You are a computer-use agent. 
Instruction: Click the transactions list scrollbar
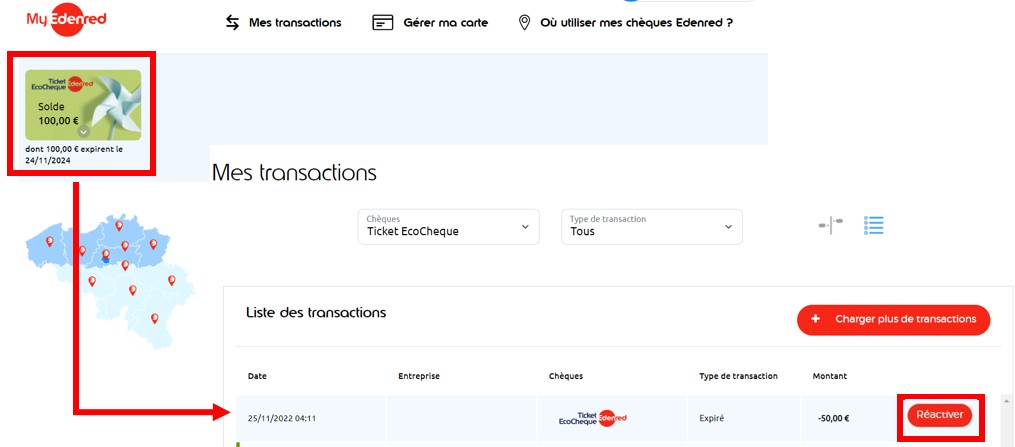pyautogui.click(x=1007, y=420)
